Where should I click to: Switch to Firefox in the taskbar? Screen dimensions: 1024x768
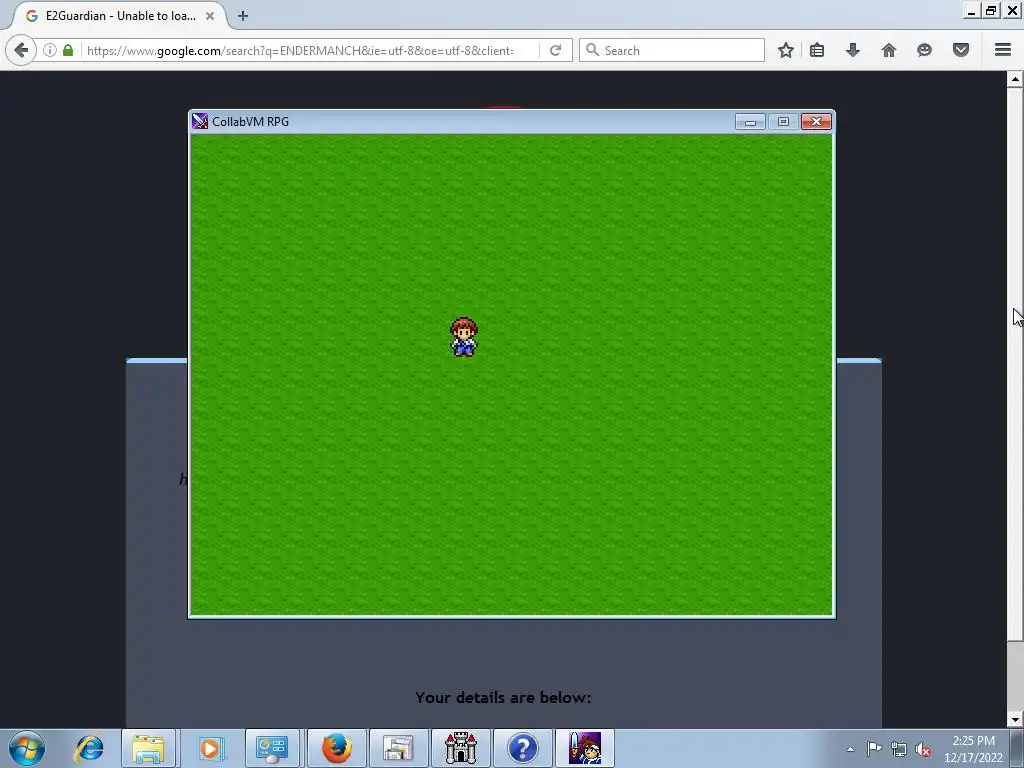(336, 748)
